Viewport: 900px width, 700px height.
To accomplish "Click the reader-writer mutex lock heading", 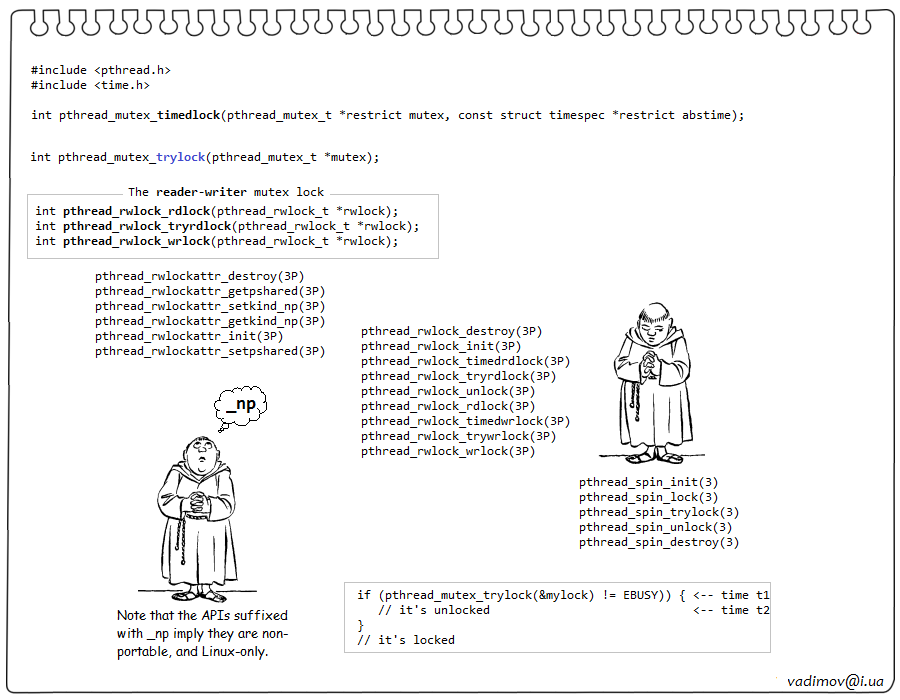I will (x=226, y=192).
